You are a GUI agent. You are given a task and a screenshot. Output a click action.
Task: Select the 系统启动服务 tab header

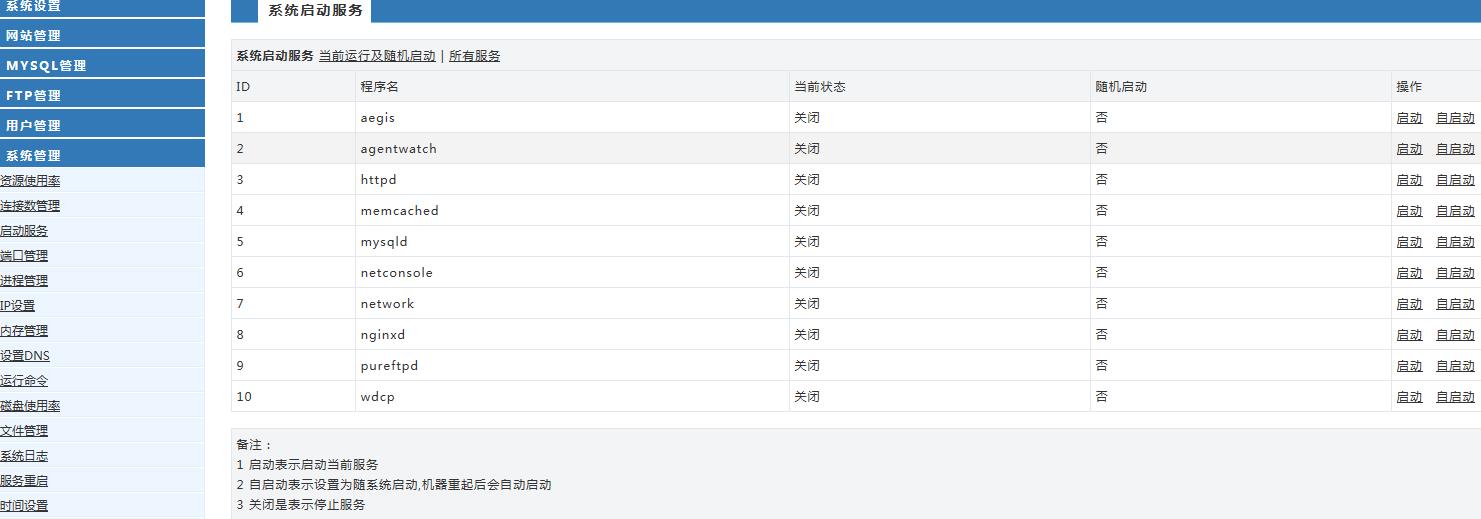[315, 11]
